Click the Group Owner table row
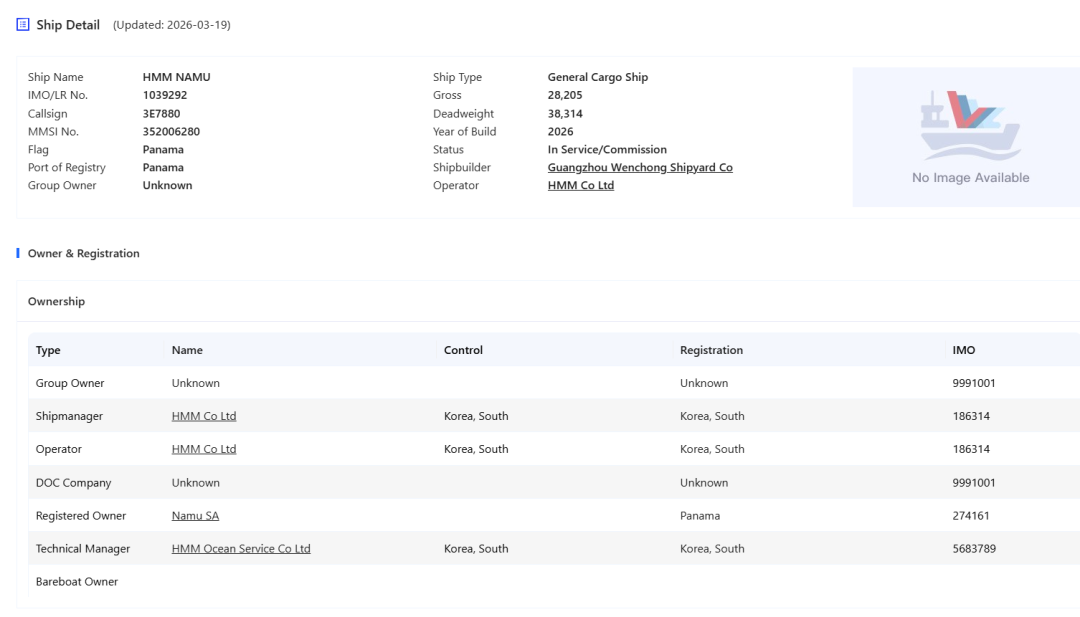Image resolution: width=1080 pixels, height=617 pixels. (x=554, y=383)
